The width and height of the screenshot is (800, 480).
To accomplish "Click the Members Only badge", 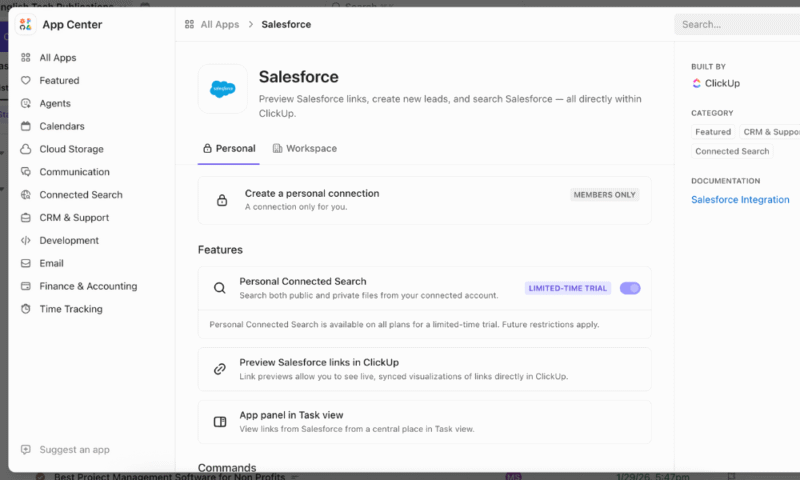I will [x=604, y=195].
